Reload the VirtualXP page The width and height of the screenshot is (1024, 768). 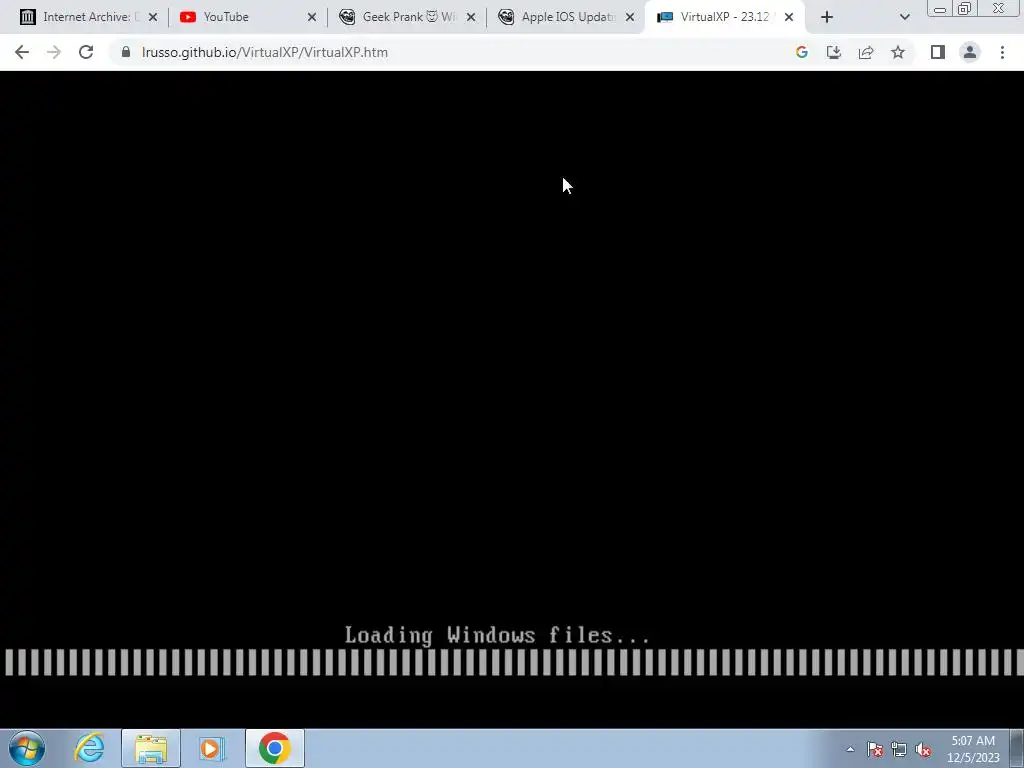86,52
